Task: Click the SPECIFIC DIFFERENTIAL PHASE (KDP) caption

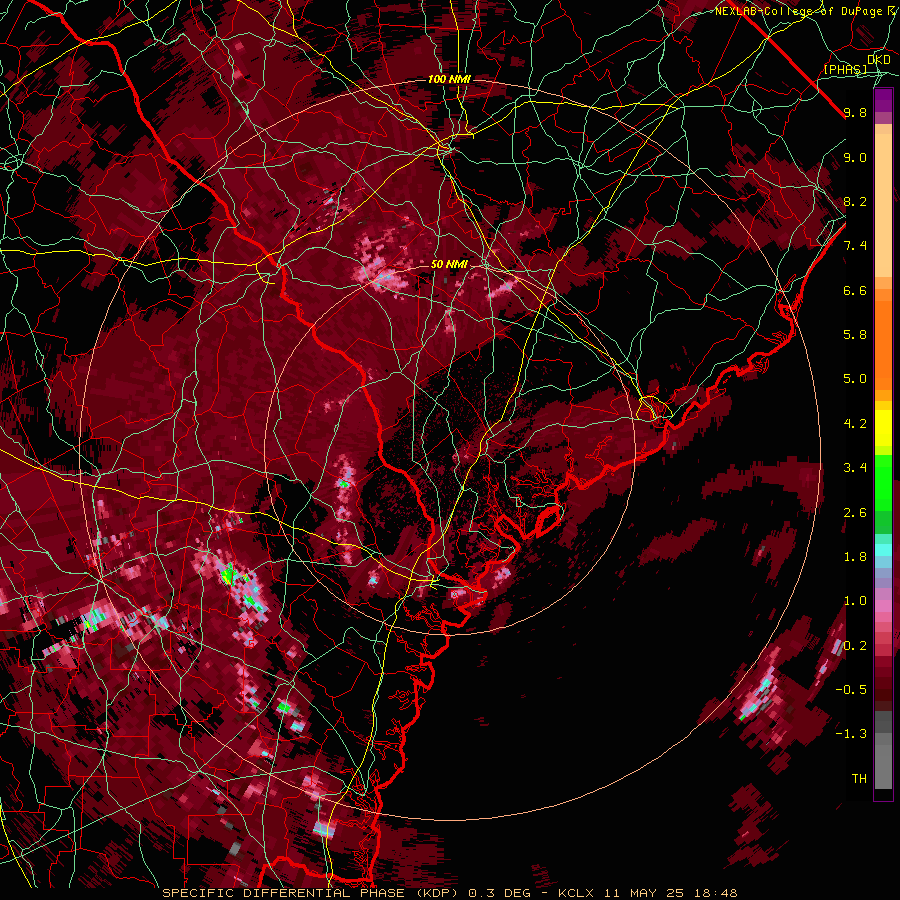Action: pos(313,893)
